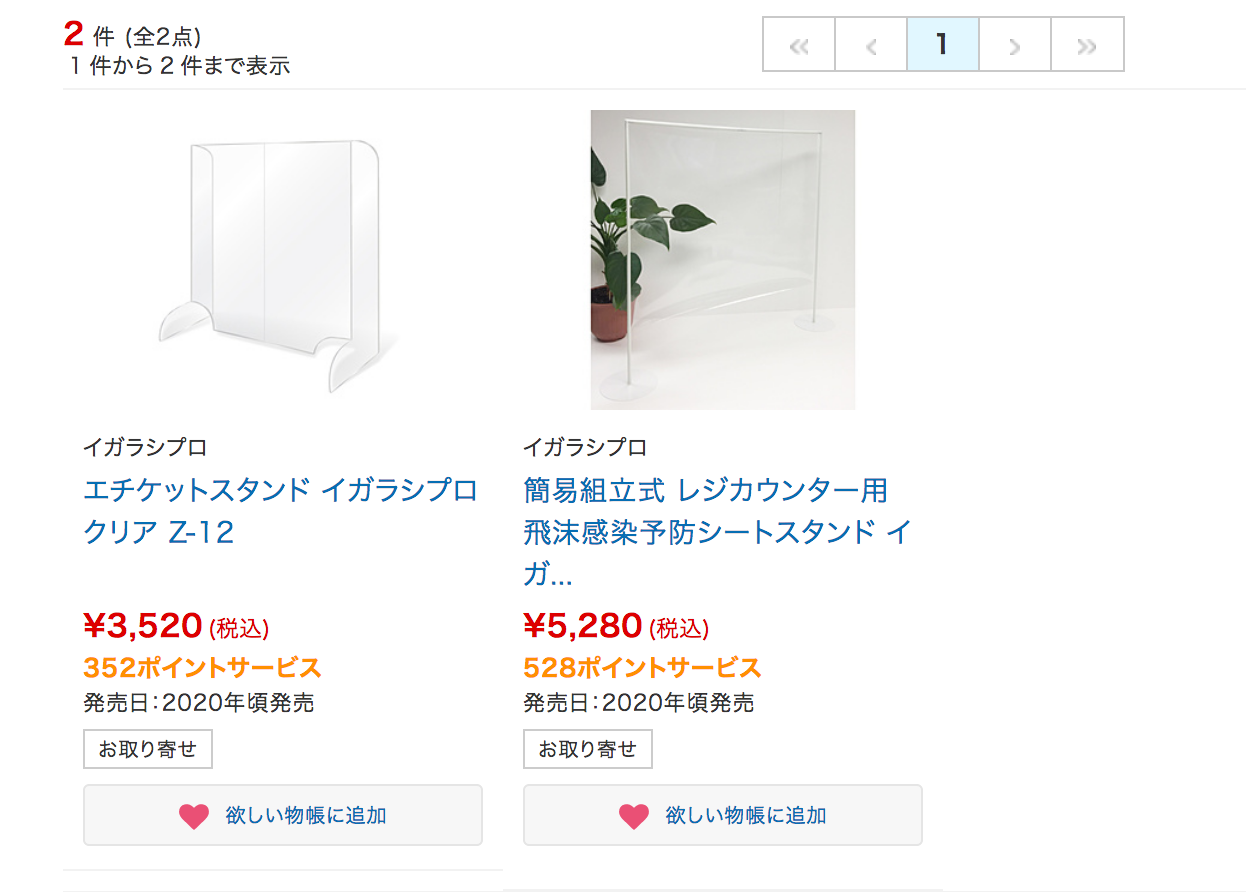Viewport: 1246px width, 892px height.
Task: Go to the first page using double-left chevron
Action: coord(799,45)
